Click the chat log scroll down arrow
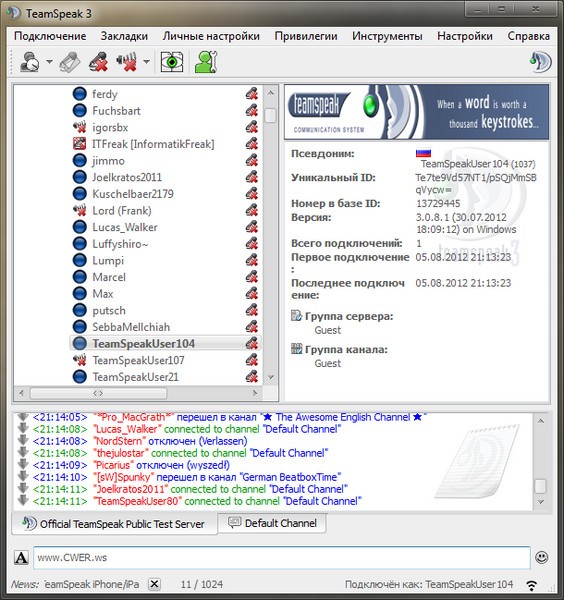The height and width of the screenshot is (600, 564). tap(540, 502)
